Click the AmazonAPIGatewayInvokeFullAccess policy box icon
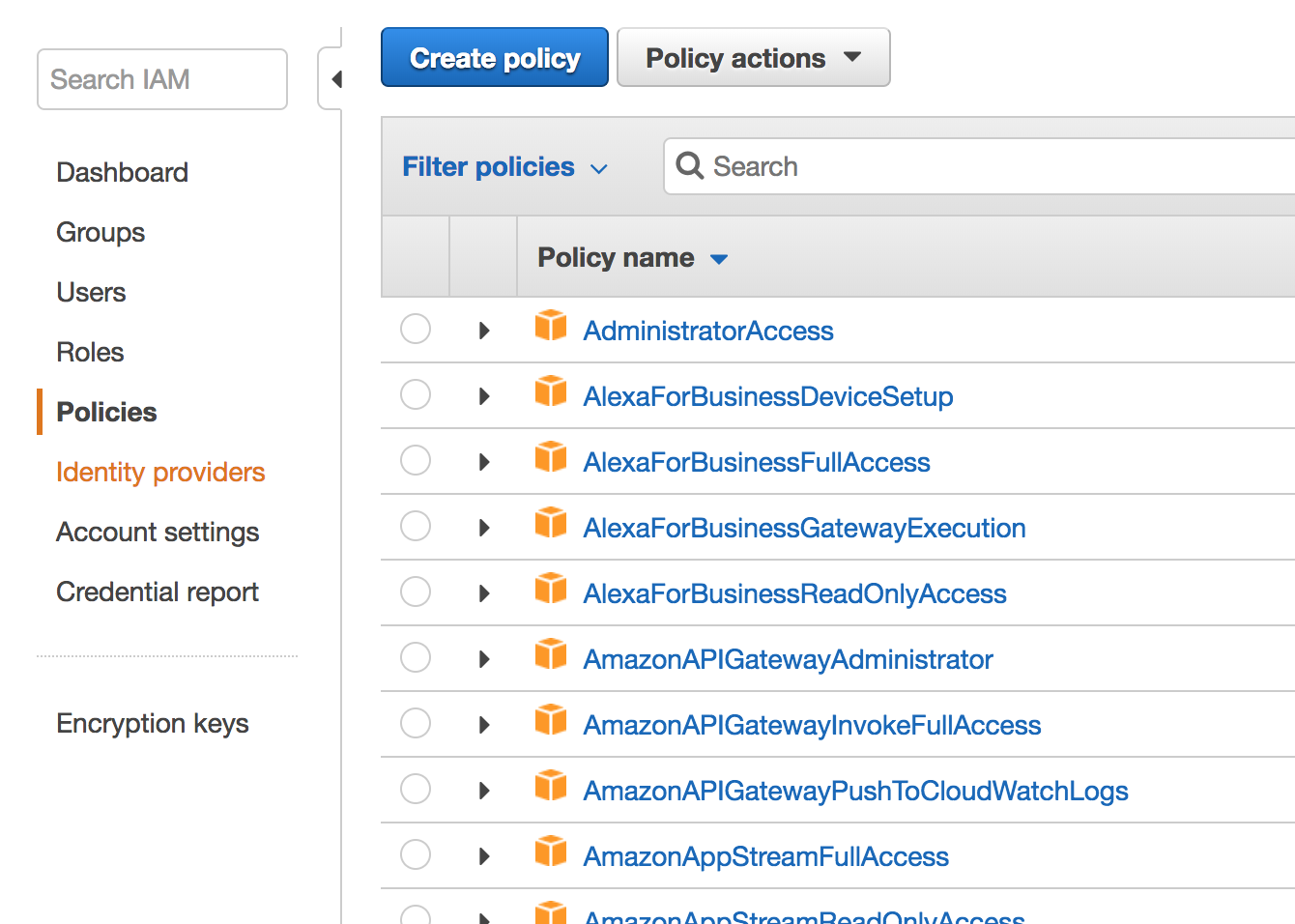Viewport: 1295px width, 924px height. pos(551,720)
